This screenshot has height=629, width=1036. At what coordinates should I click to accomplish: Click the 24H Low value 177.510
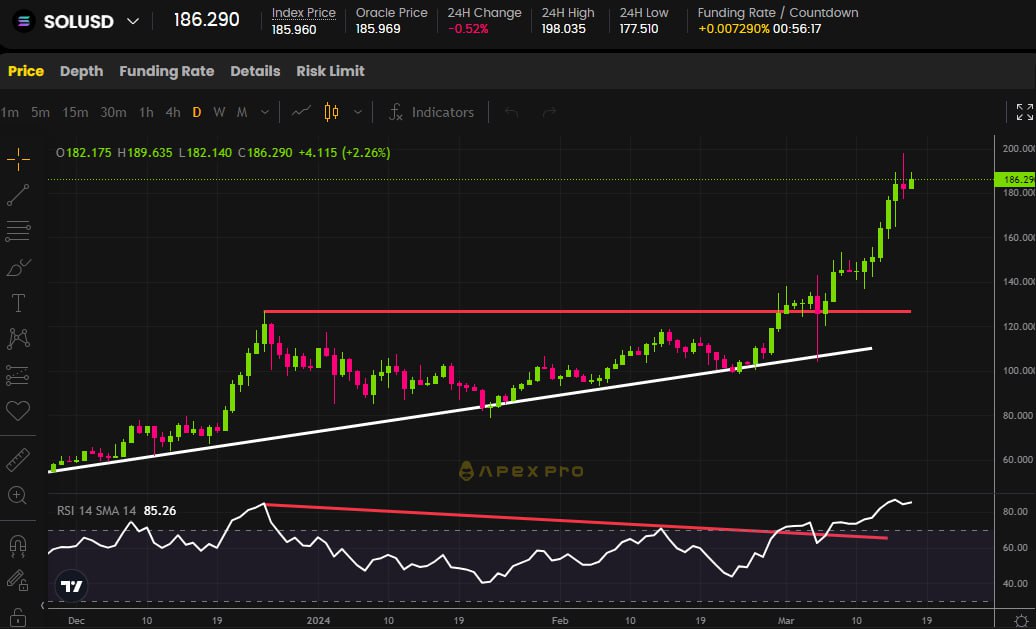pos(639,29)
